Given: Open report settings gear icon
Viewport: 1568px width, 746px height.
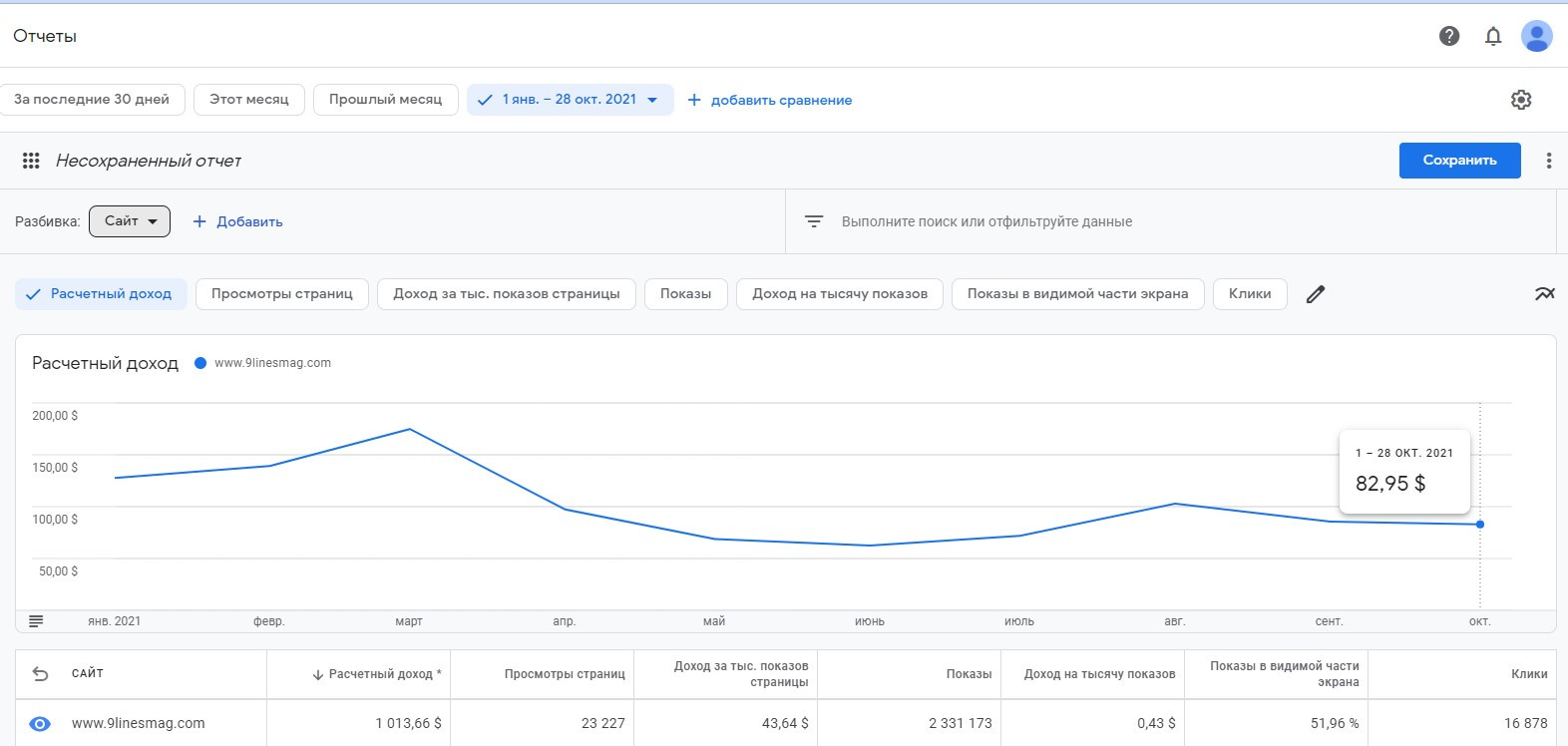Looking at the screenshot, I should coord(1521,100).
